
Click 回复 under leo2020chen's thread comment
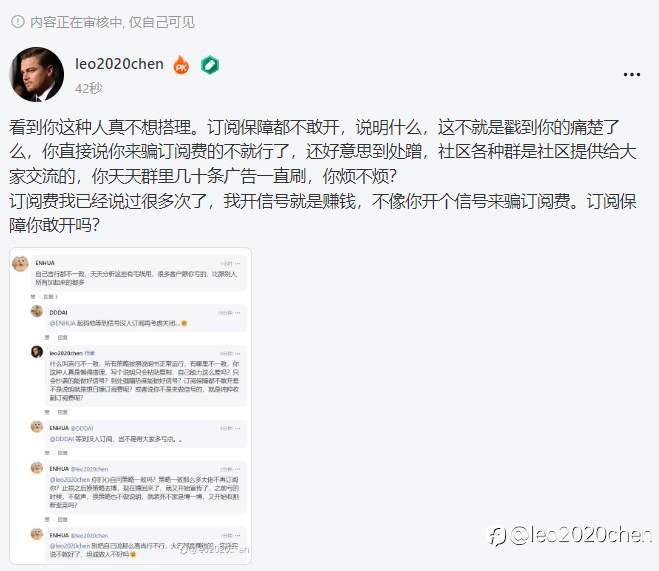coord(63,412)
